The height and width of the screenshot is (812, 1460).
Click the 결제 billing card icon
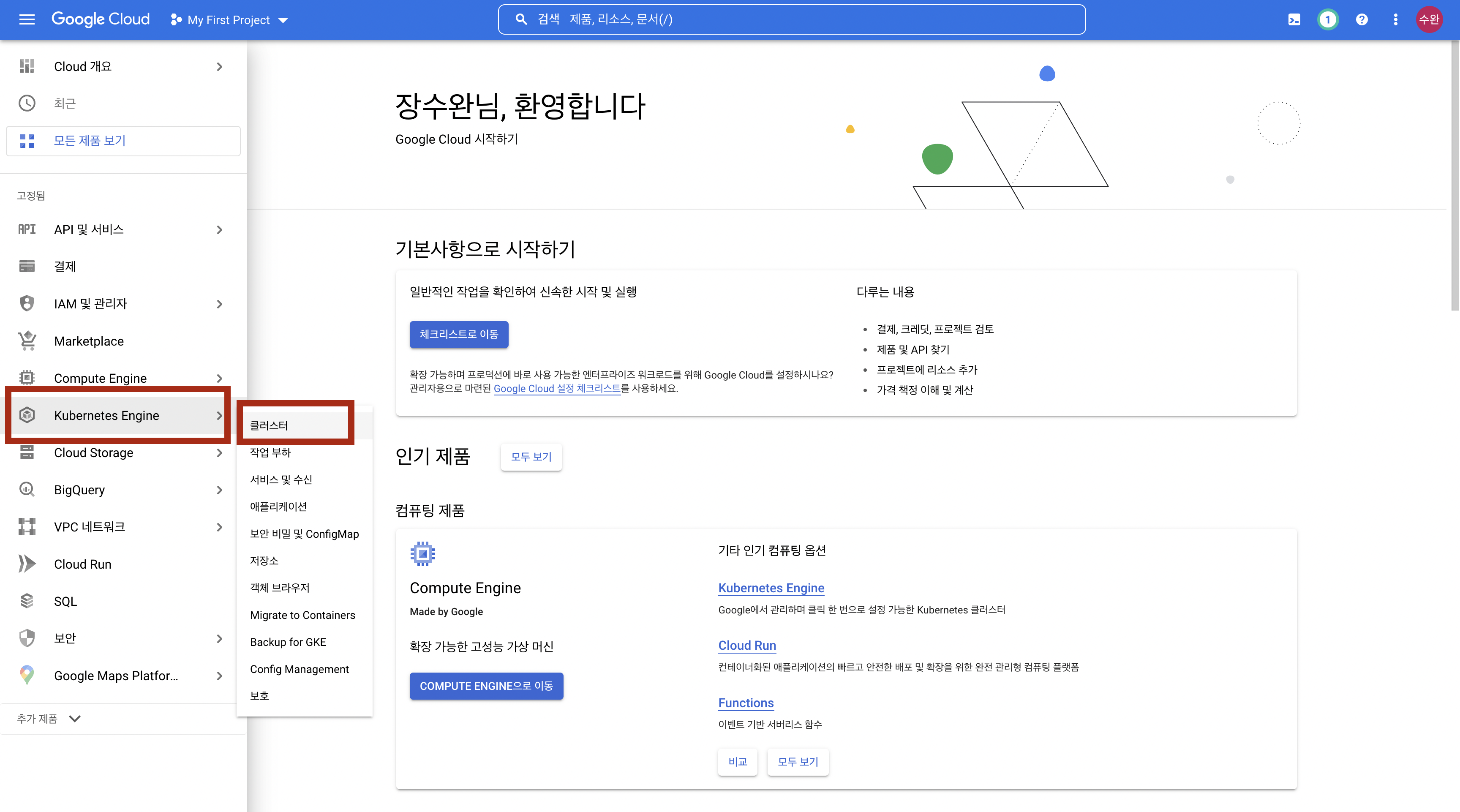[27, 266]
